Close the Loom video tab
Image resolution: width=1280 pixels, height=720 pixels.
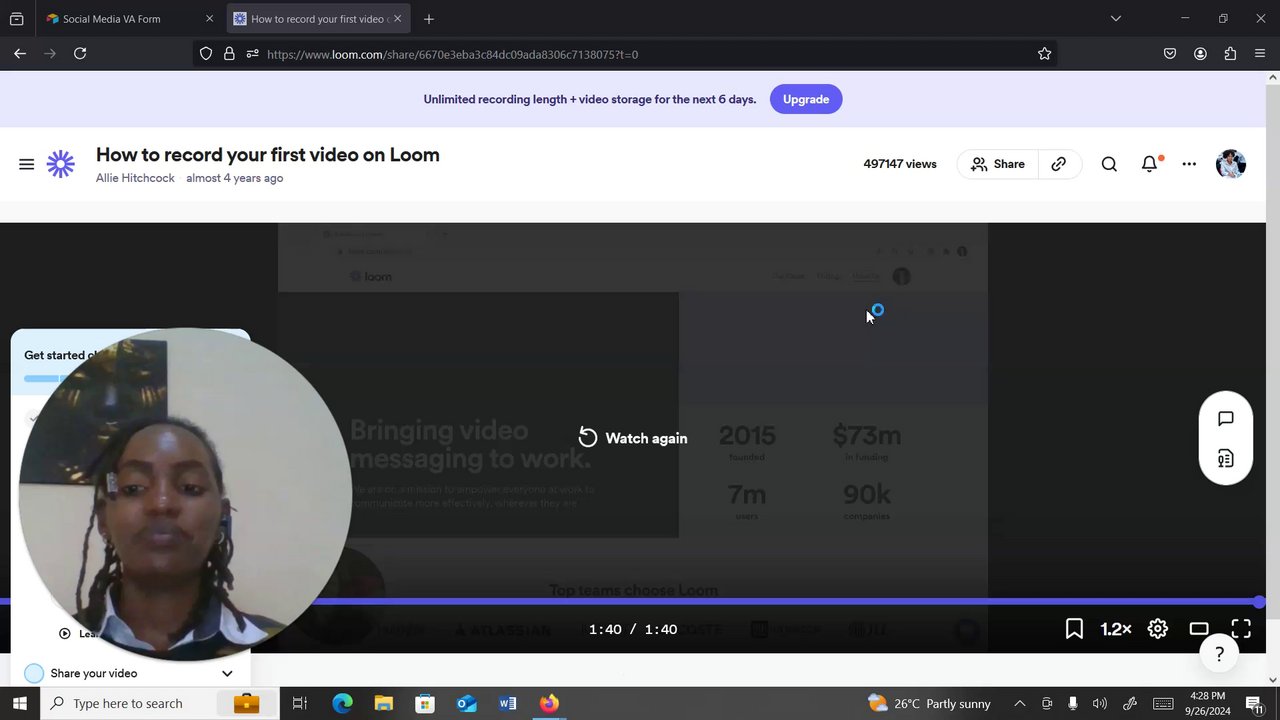pyautogui.click(x=397, y=19)
